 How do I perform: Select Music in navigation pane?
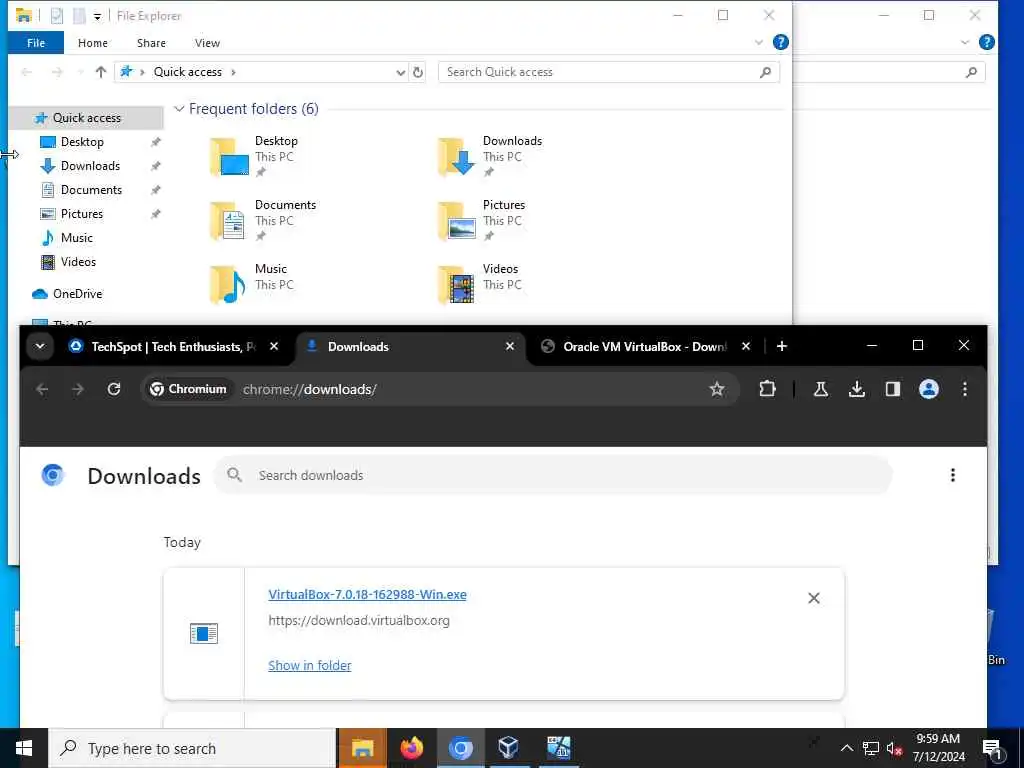76,238
